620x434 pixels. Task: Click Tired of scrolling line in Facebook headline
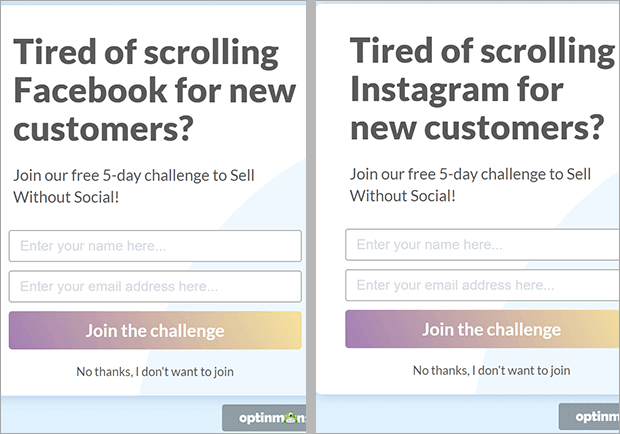tap(145, 53)
